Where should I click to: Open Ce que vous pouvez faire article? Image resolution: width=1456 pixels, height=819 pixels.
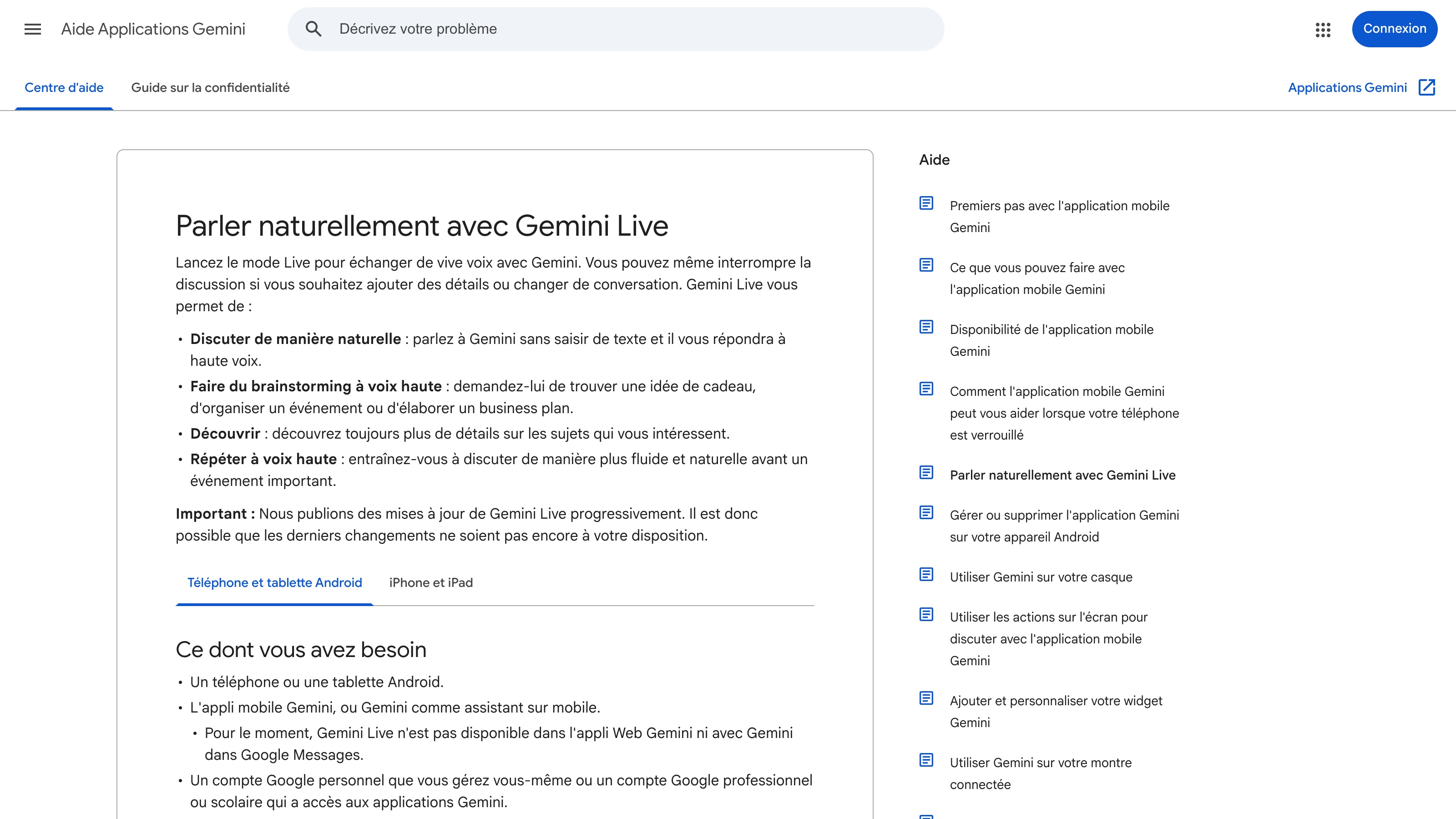[1036, 278]
